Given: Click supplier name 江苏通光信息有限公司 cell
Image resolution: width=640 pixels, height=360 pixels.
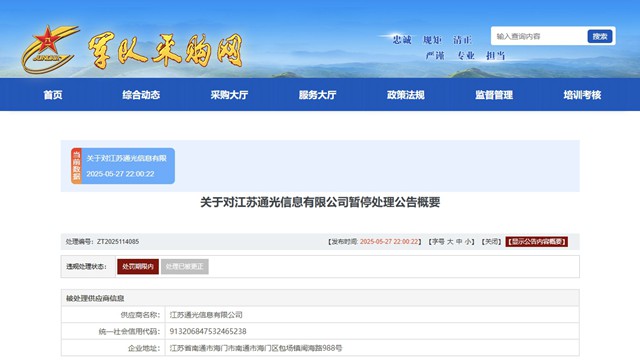Looking at the screenshot, I should 206,315.
